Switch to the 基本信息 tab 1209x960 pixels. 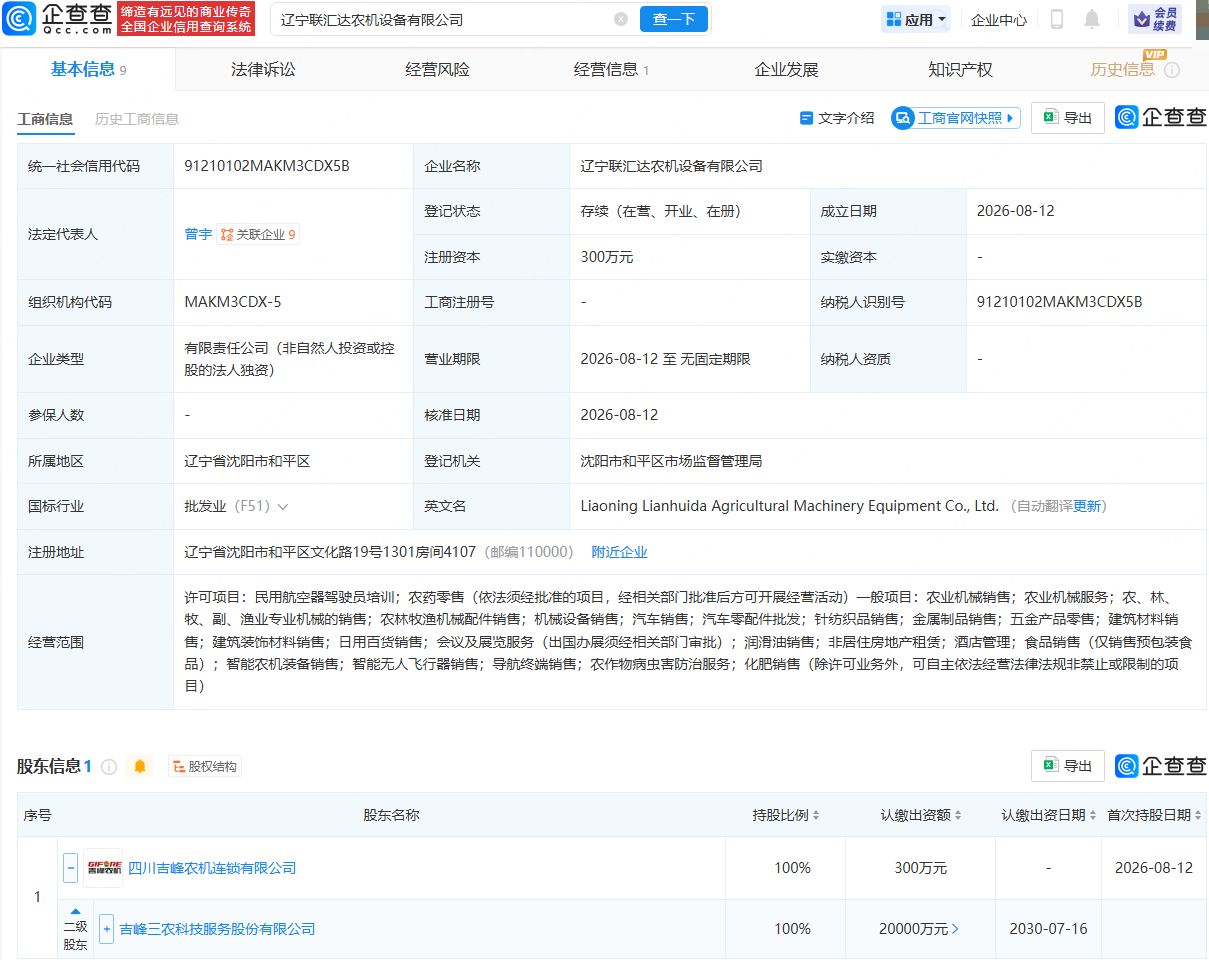tap(88, 69)
